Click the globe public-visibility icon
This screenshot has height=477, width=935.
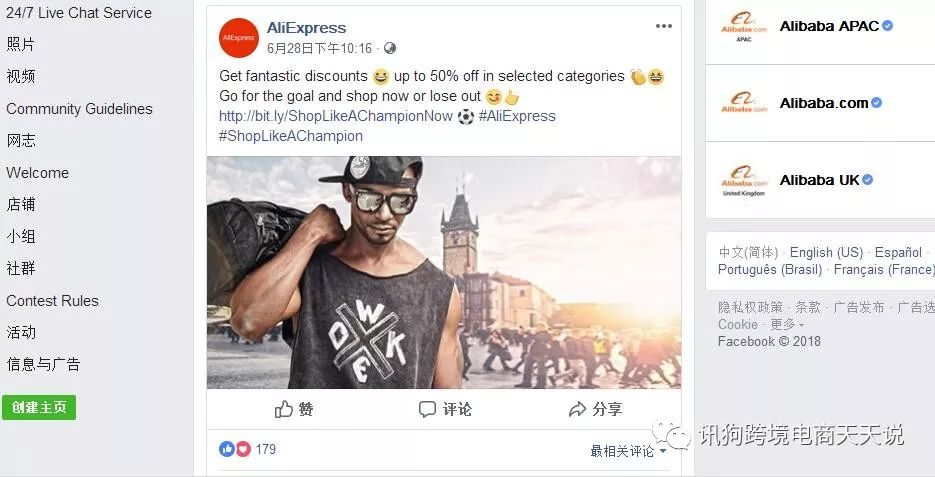click(x=389, y=48)
